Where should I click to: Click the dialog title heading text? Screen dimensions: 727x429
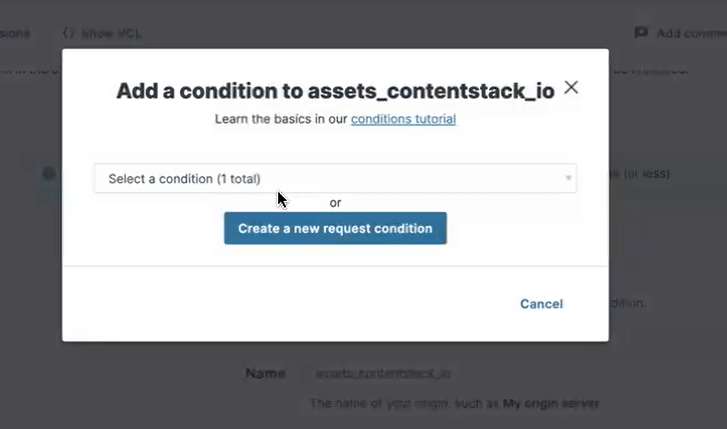(335, 91)
